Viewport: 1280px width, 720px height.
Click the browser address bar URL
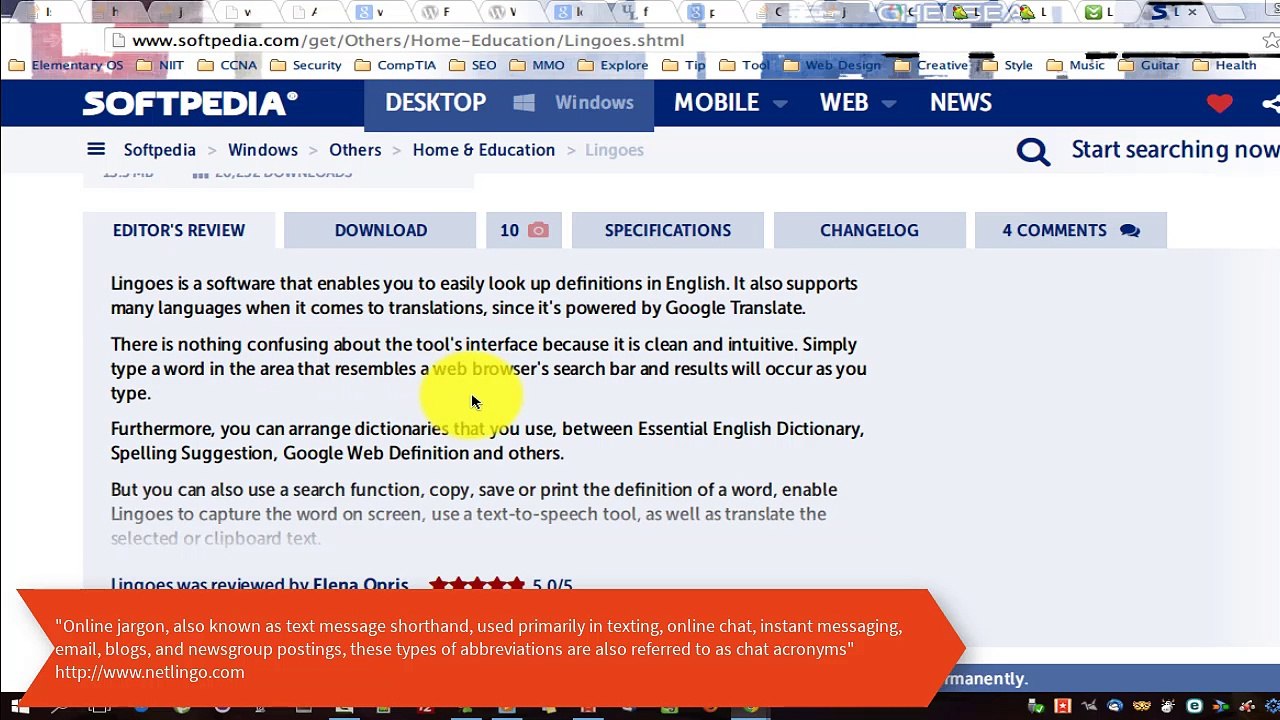pyautogui.click(x=408, y=40)
